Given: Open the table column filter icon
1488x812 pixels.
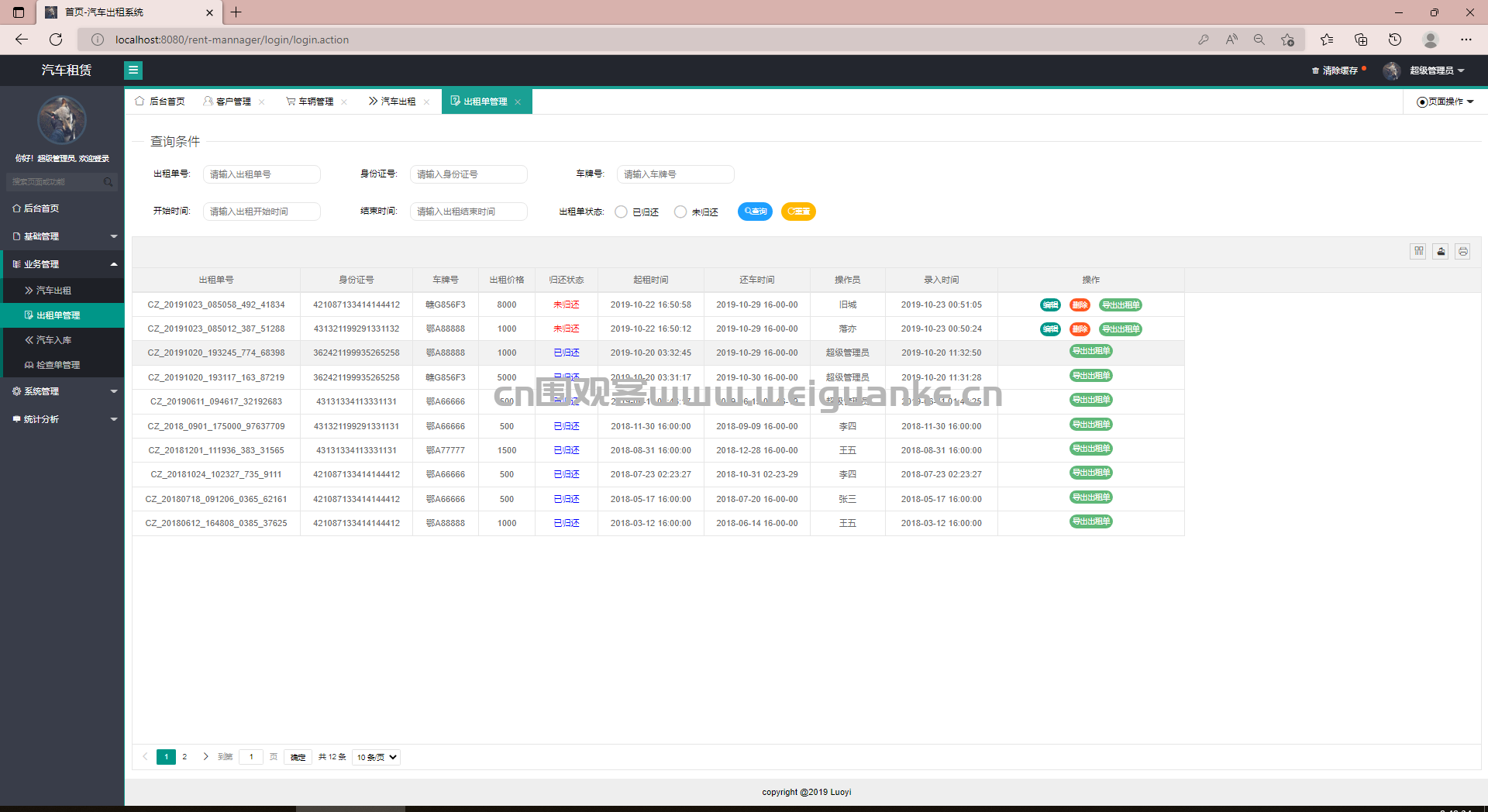Looking at the screenshot, I should point(1418,251).
